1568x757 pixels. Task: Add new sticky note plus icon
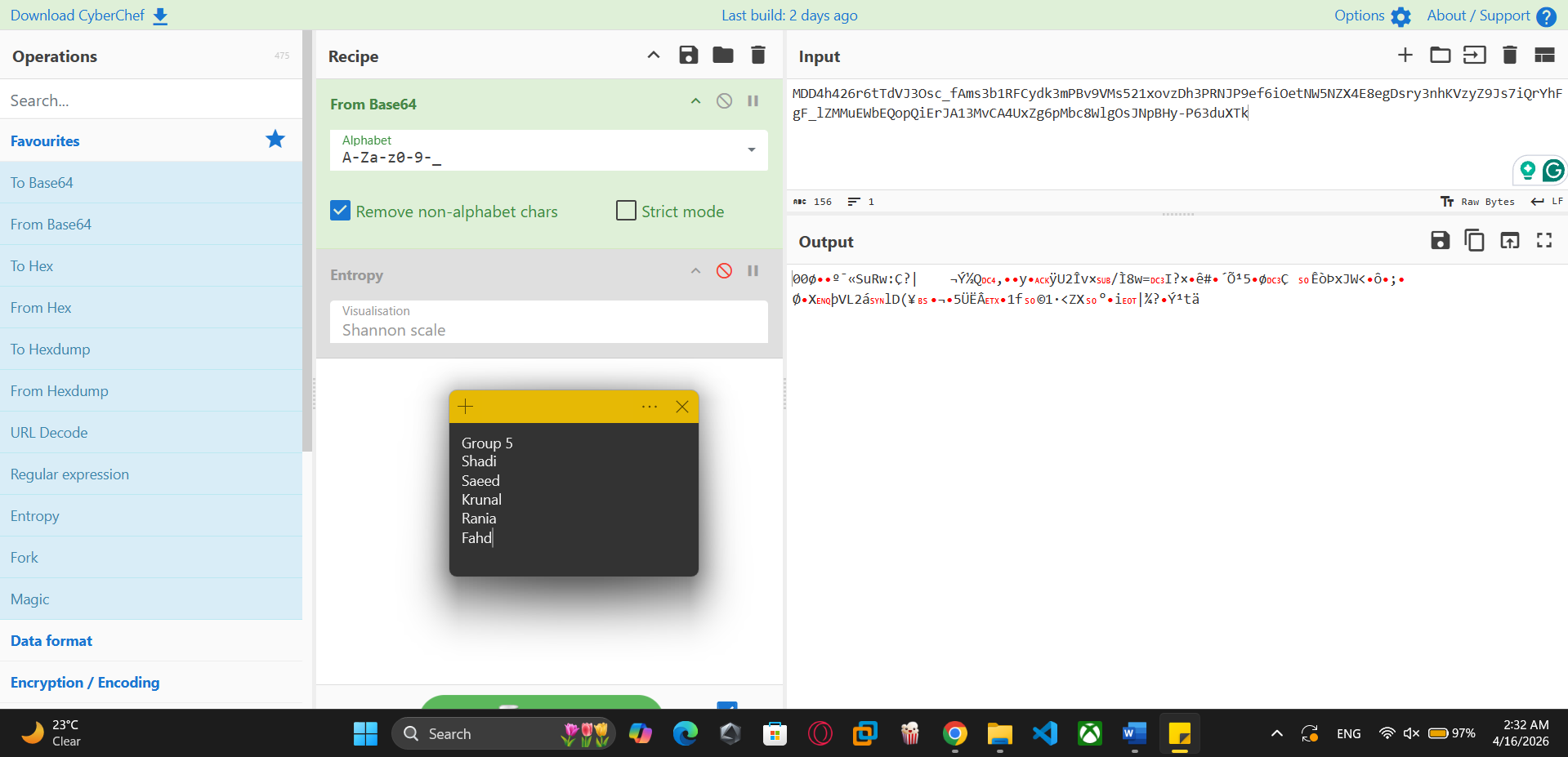(466, 406)
